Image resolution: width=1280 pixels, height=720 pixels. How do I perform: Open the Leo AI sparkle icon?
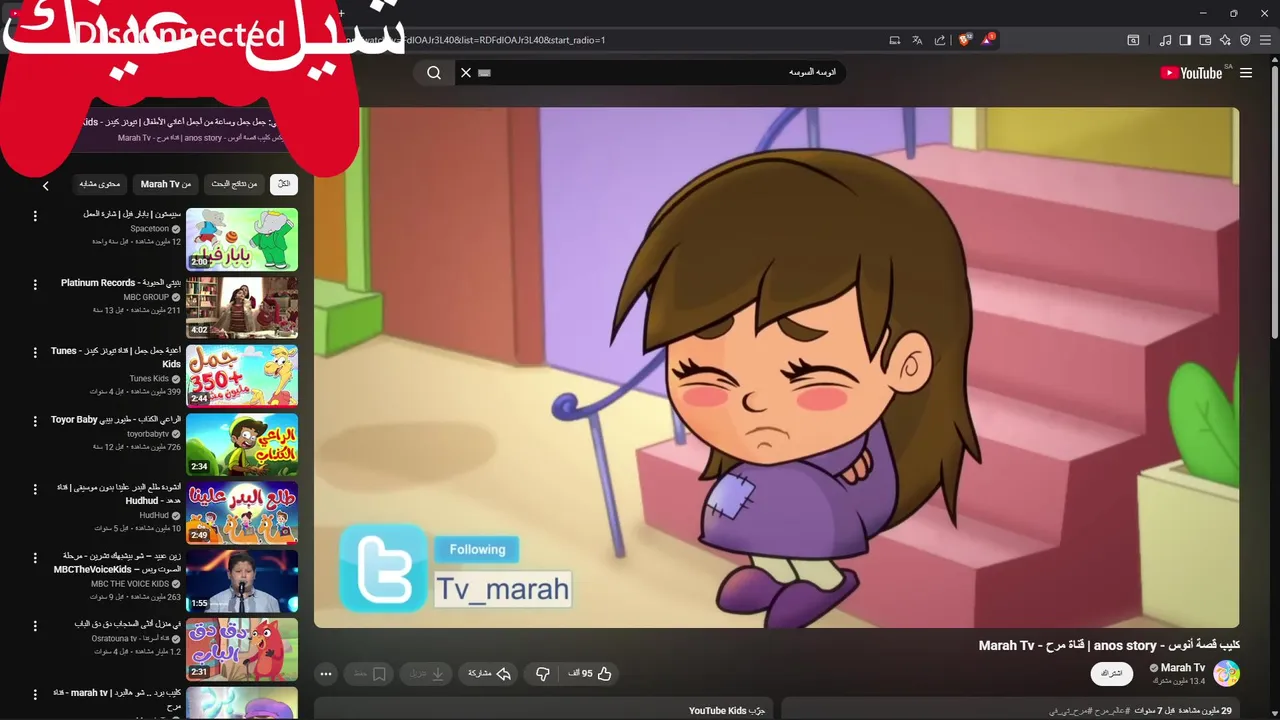point(1225,40)
